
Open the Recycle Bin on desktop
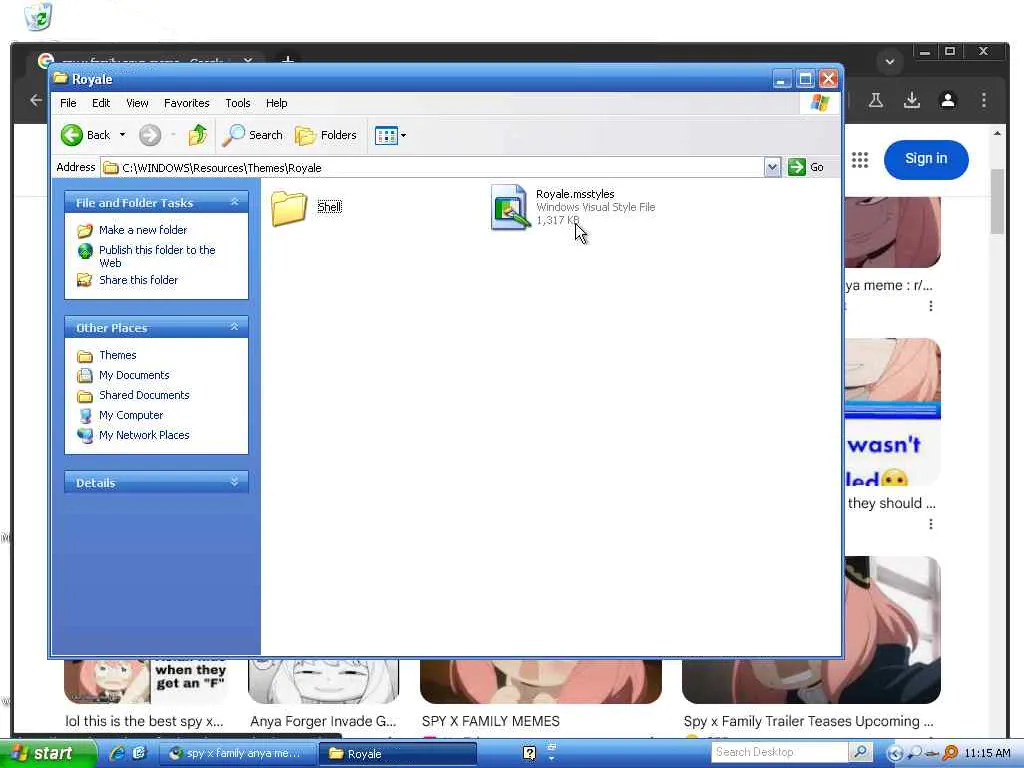pos(39,16)
